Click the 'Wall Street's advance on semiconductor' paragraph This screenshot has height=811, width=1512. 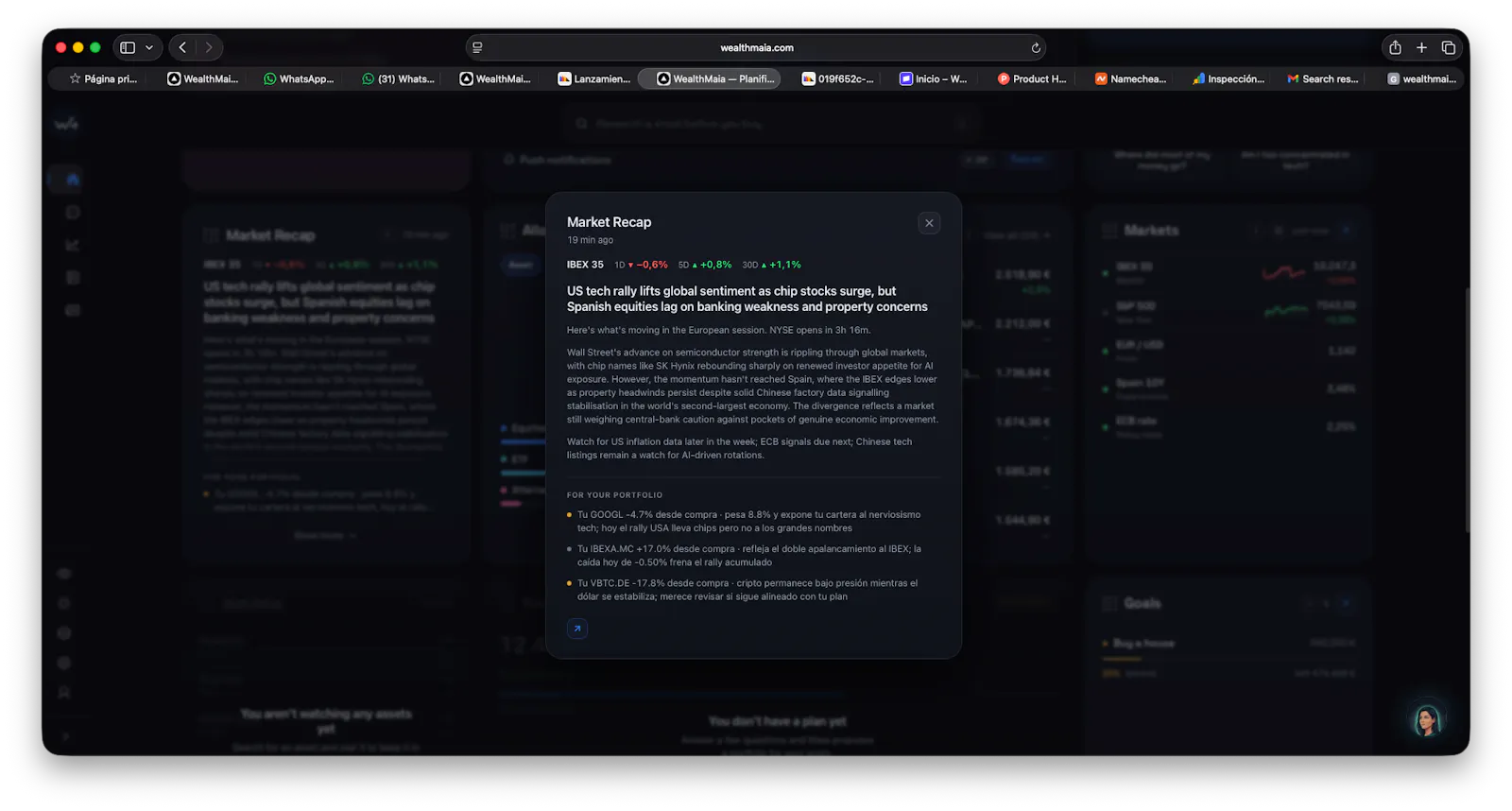point(753,386)
